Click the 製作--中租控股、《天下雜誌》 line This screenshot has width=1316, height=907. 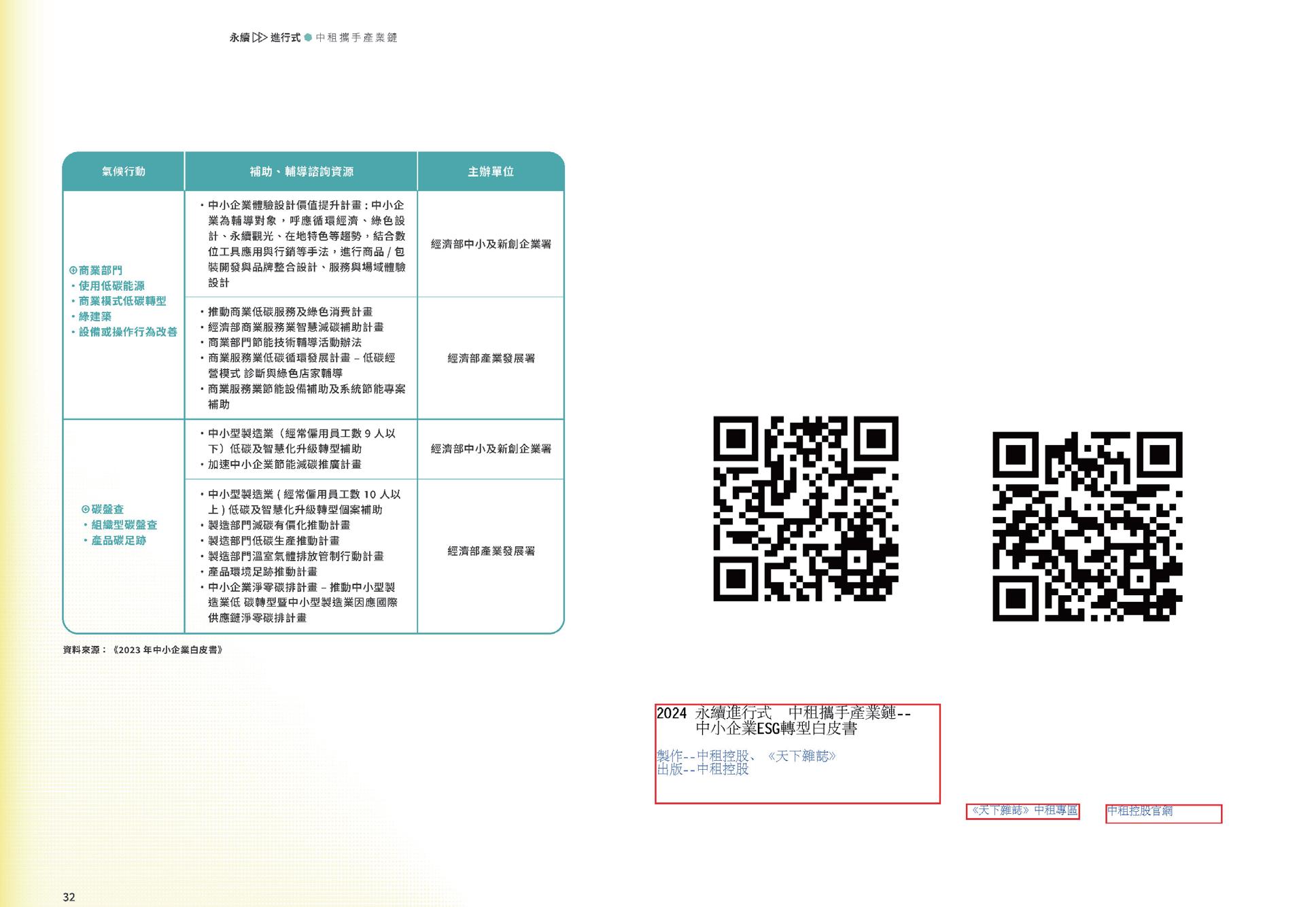(746, 756)
